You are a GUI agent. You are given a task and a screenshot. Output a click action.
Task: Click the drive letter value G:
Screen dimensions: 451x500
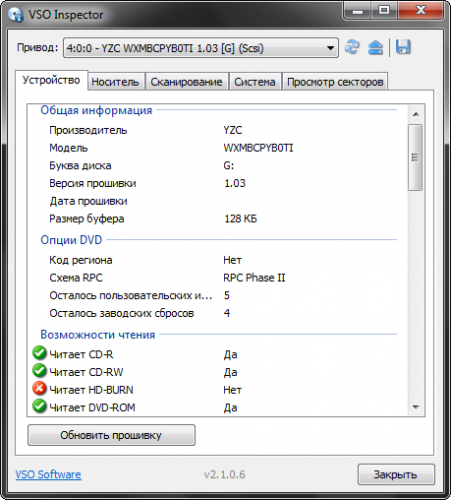pos(229,166)
